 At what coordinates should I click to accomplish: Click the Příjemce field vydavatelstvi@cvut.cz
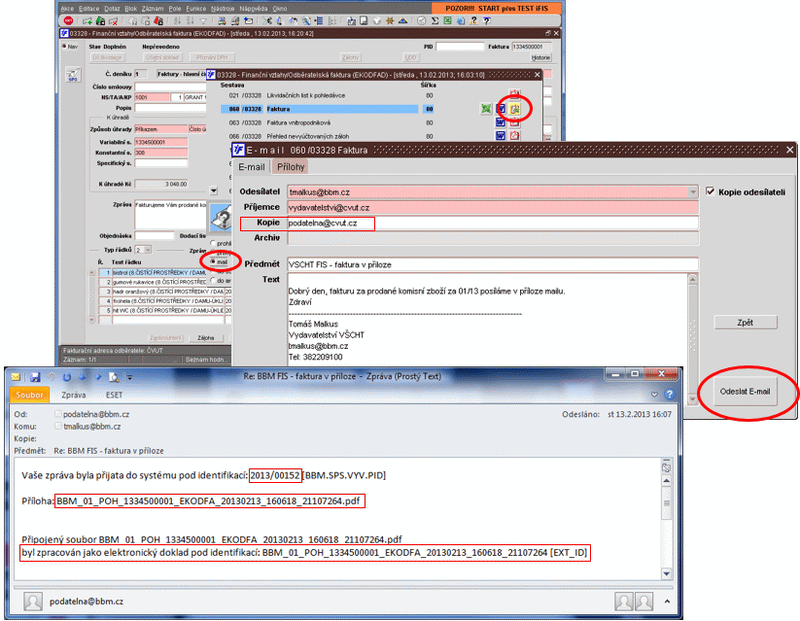click(492, 207)
